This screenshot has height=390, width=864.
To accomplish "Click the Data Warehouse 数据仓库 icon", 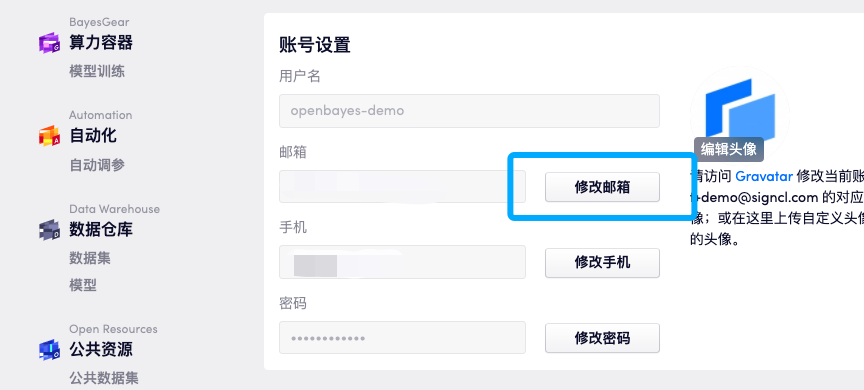I will (x=49, y=230).
